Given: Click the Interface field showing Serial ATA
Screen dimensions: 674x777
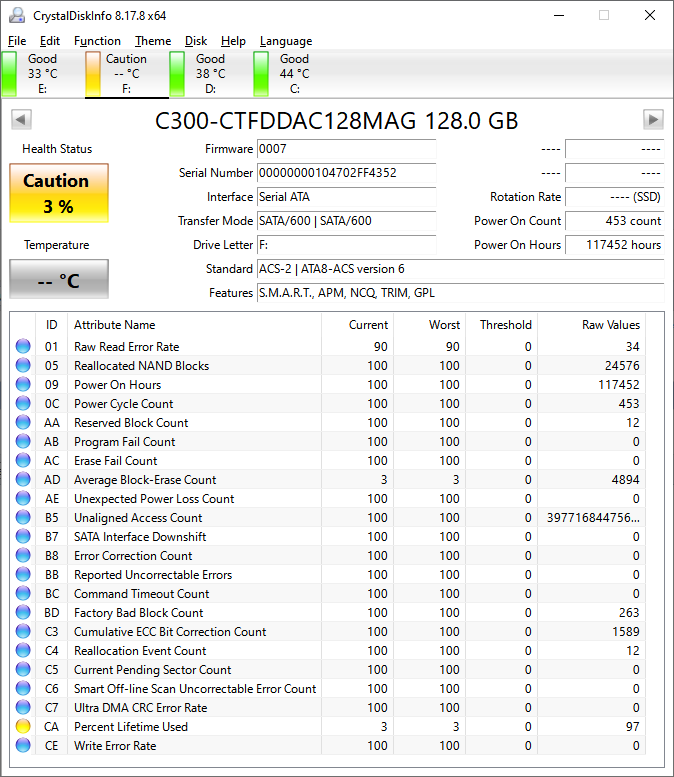Looking at the screenshot, I should pos(346,197).
